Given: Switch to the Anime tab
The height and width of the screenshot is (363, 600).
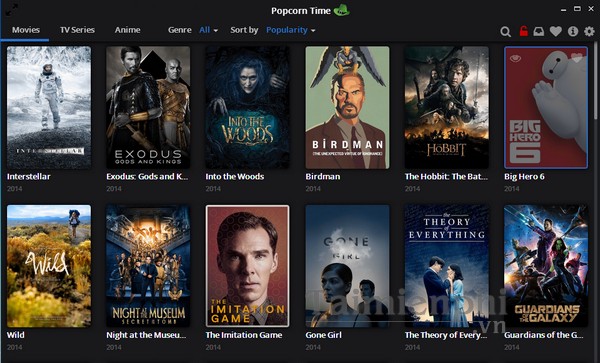Looking at the screenshot, I should coord(127,30).
